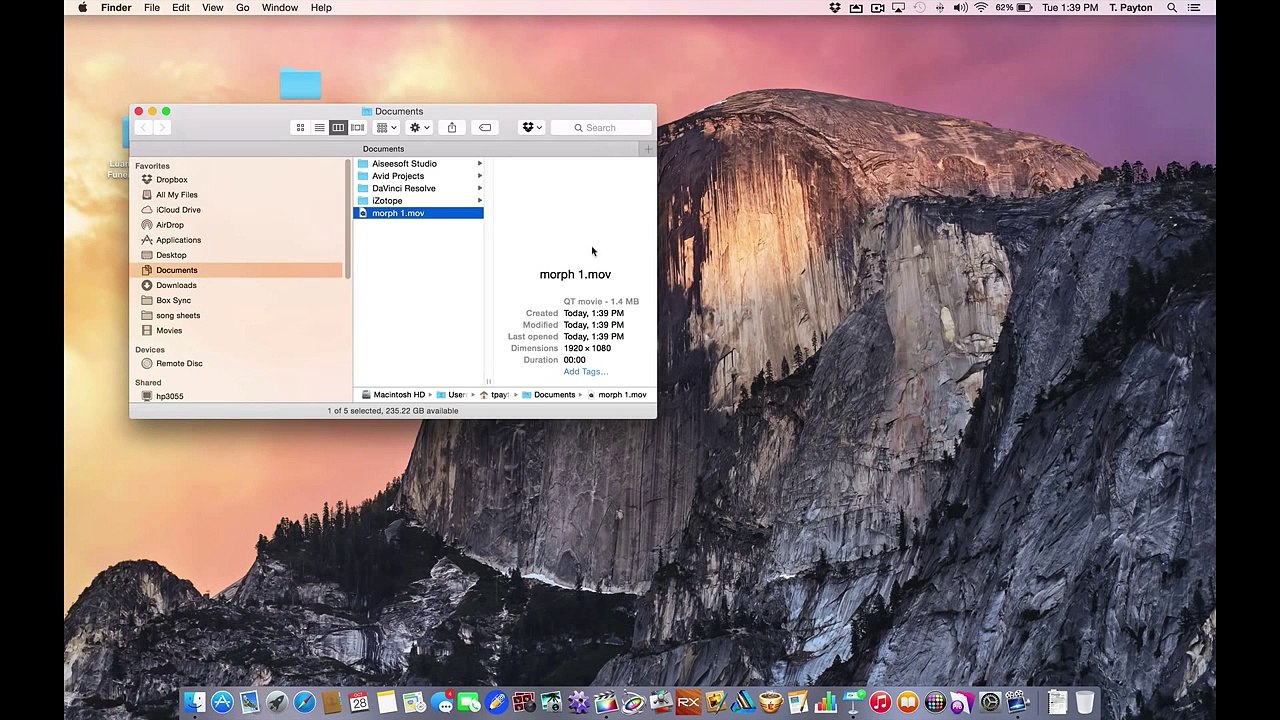Go back with the left arrow button

[144, 128]
